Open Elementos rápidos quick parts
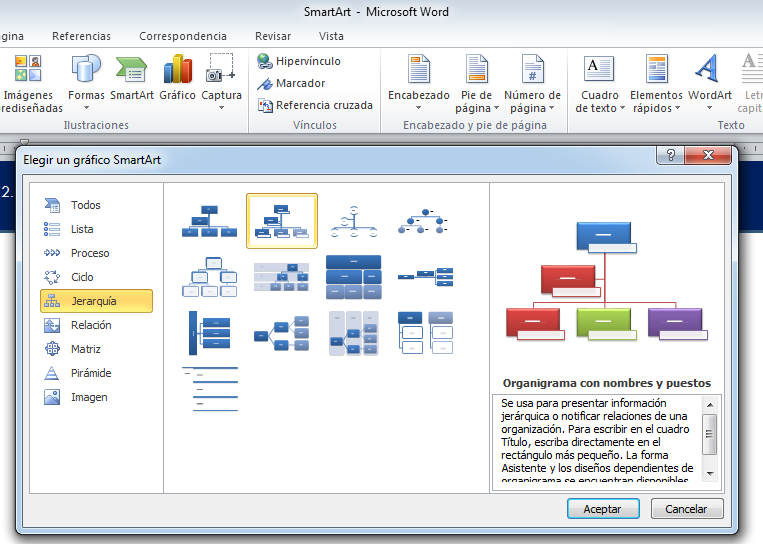The image size is (763, 544). click(x=656, y=84)
